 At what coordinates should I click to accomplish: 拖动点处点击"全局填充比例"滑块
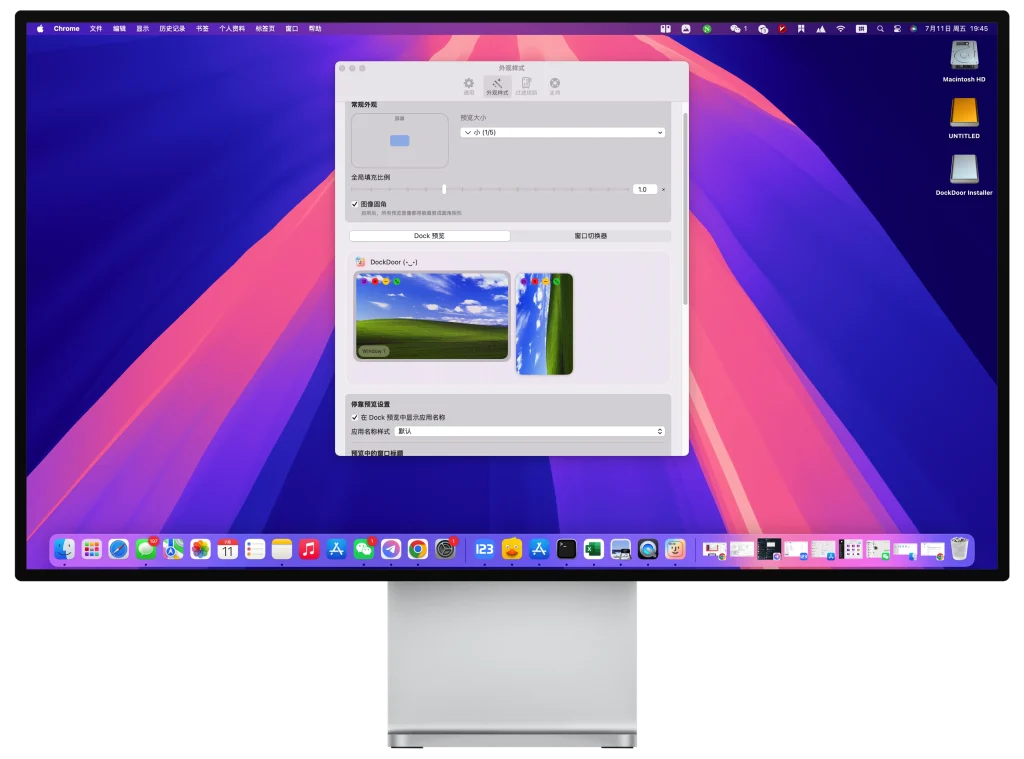coord(444,189)
